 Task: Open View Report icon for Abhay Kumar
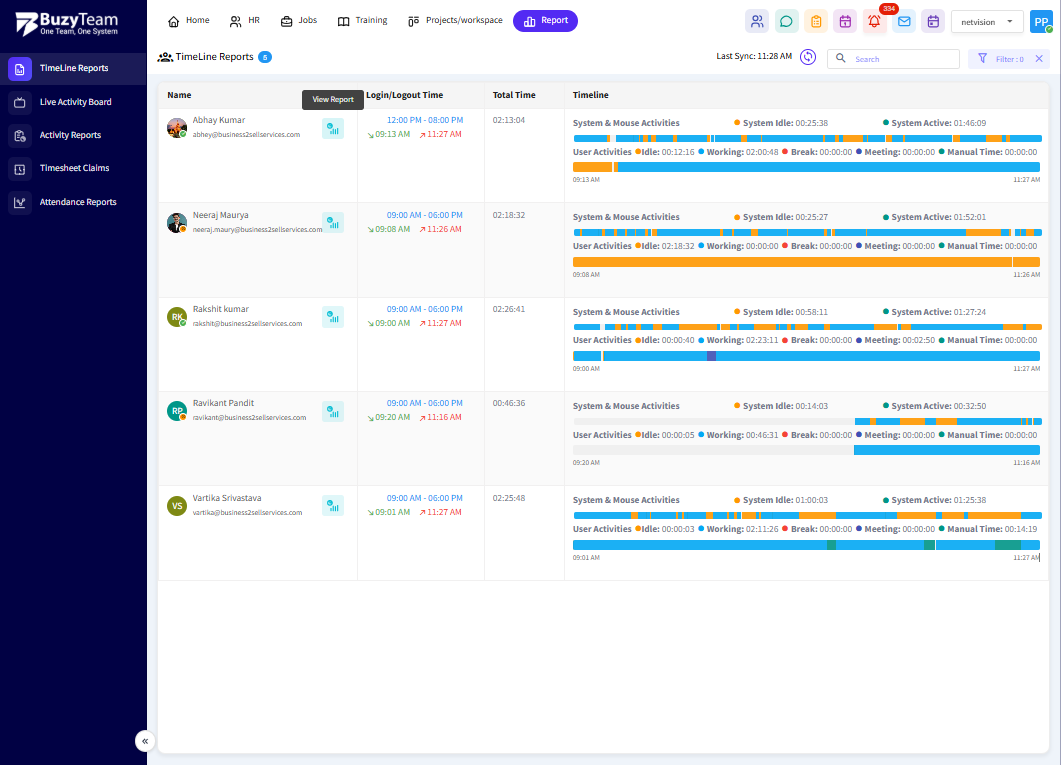[332, 129]
